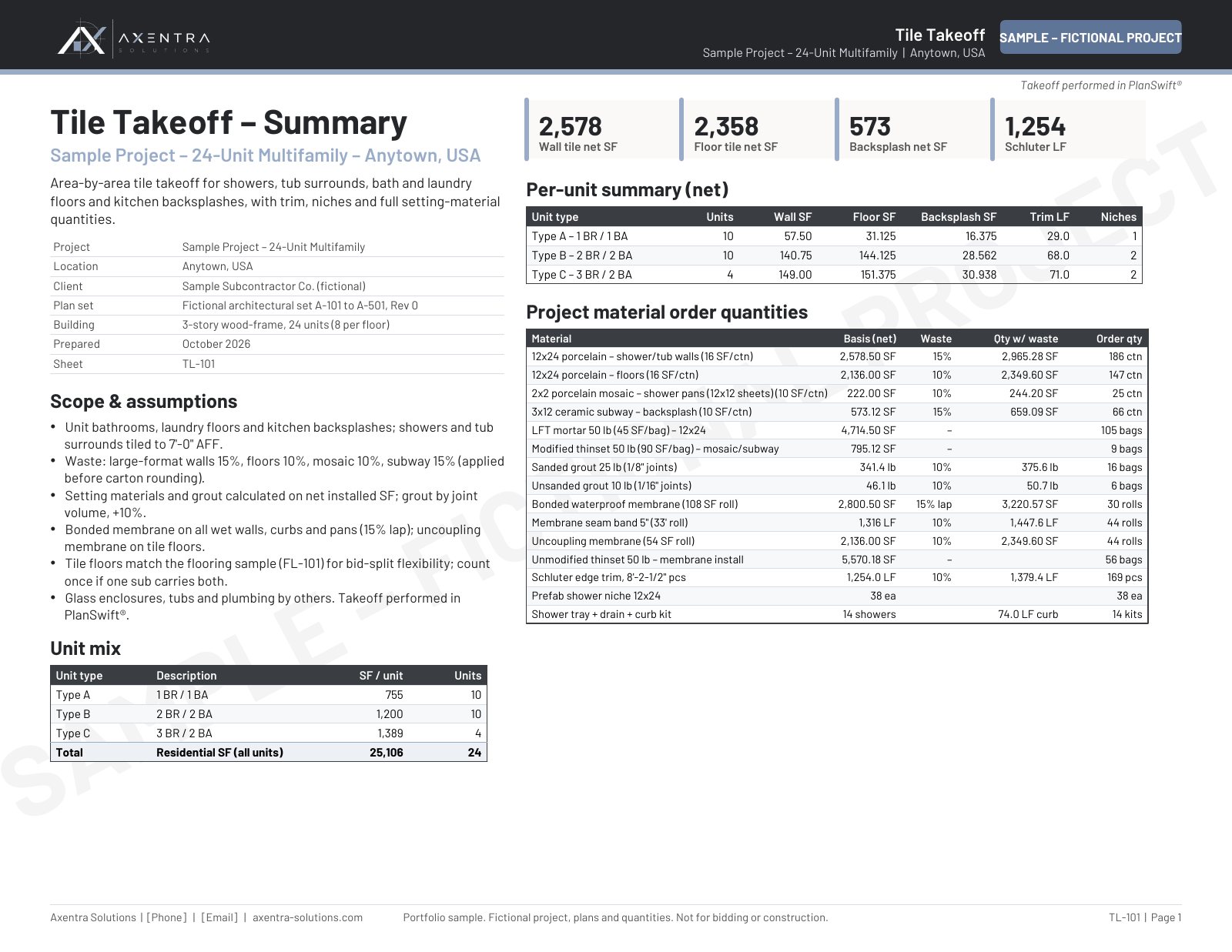Select the Type B – 2 BR / 2 BA row
1232x952 pixels.
(834, 256)
